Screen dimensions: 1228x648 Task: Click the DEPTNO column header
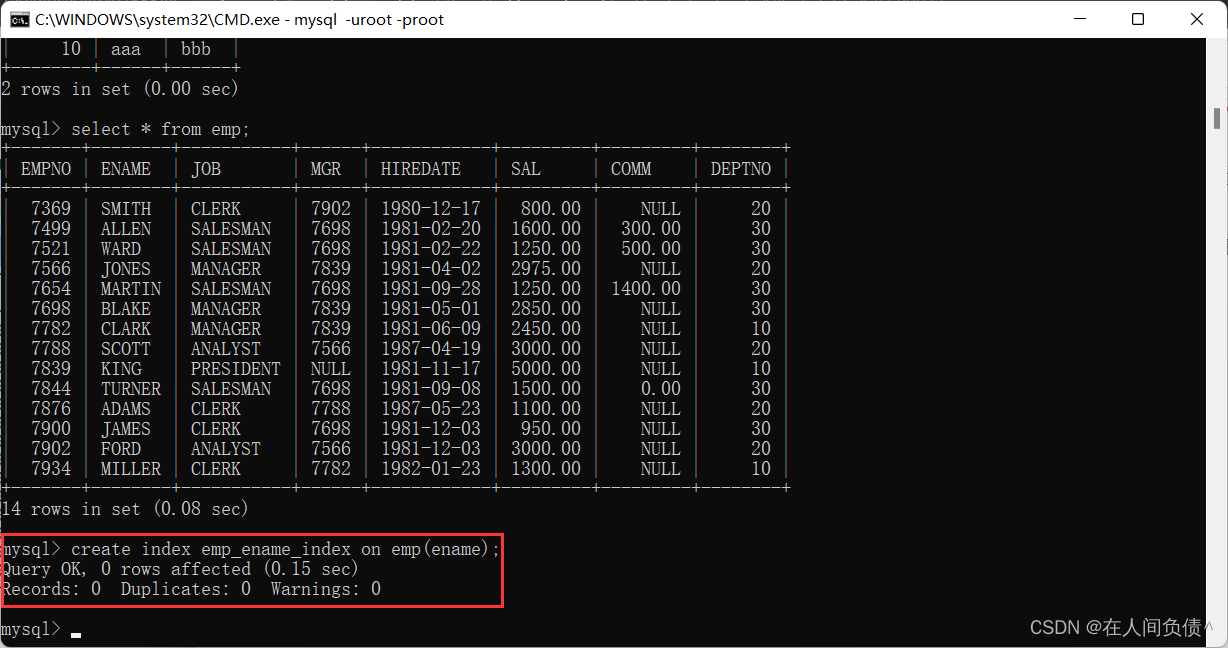click(740, 169)
